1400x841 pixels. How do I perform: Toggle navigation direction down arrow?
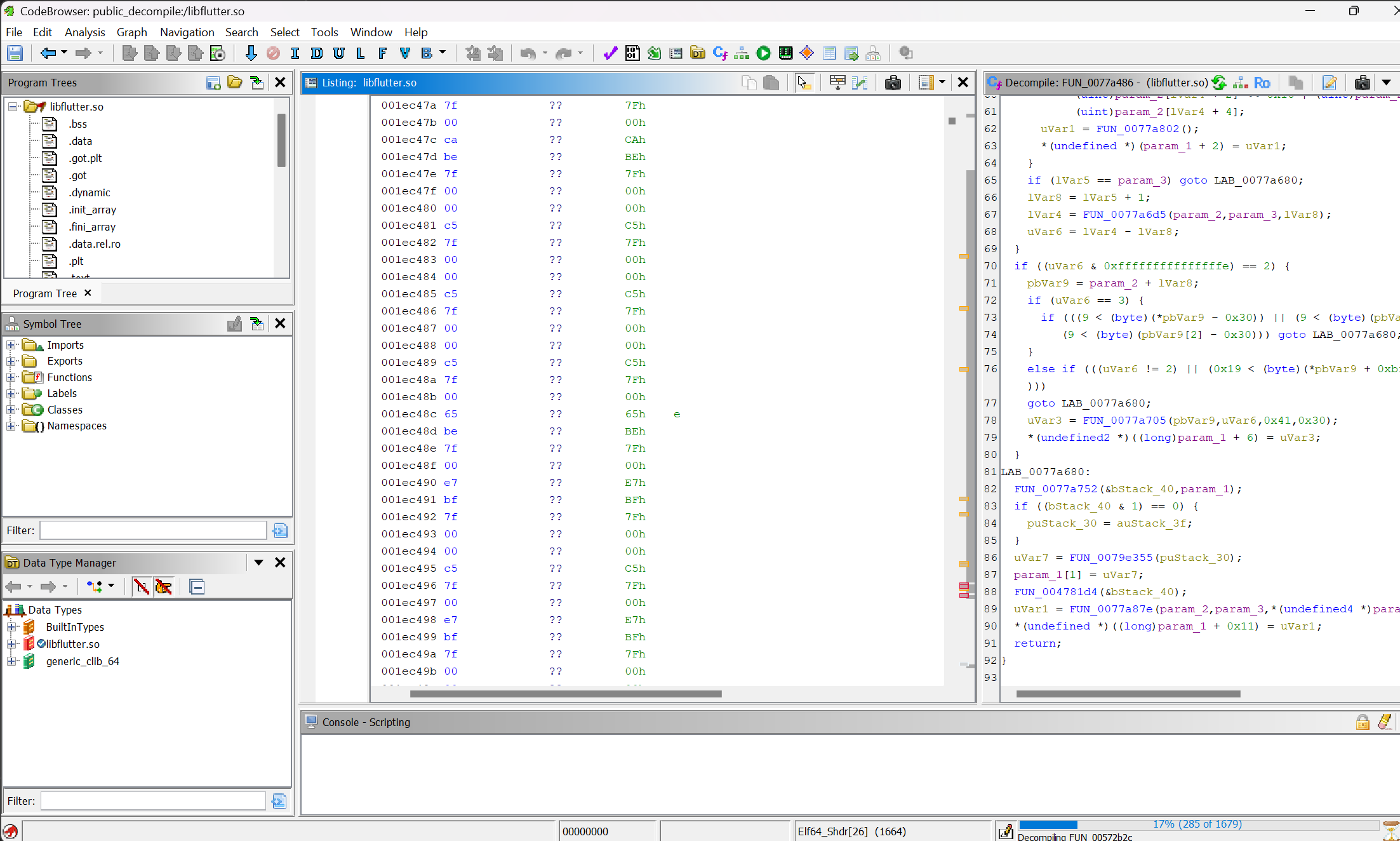[251, 53]
